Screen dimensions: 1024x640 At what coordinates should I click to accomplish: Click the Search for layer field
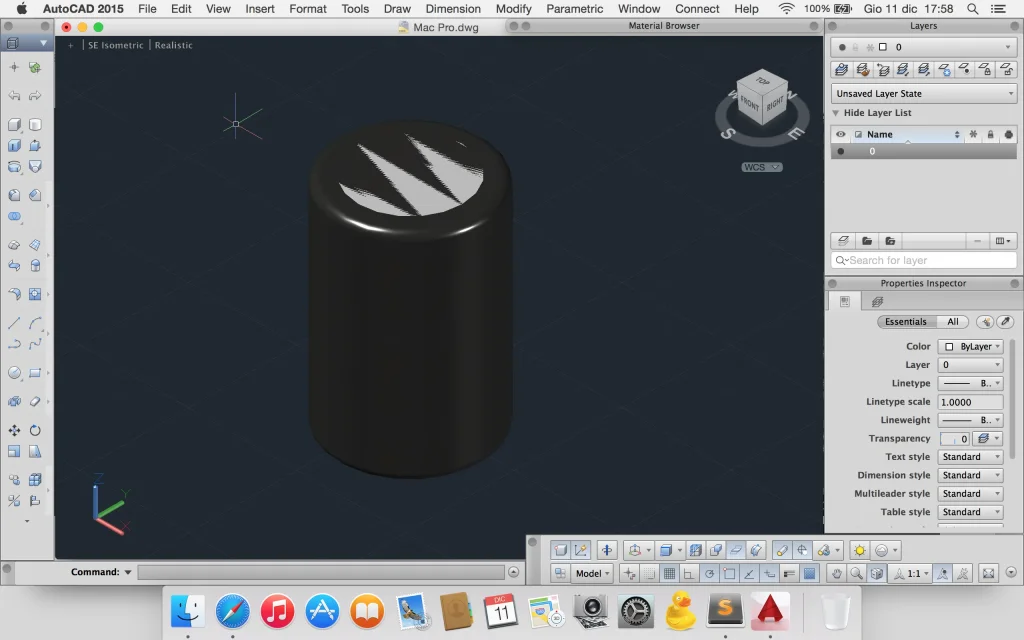923,261
